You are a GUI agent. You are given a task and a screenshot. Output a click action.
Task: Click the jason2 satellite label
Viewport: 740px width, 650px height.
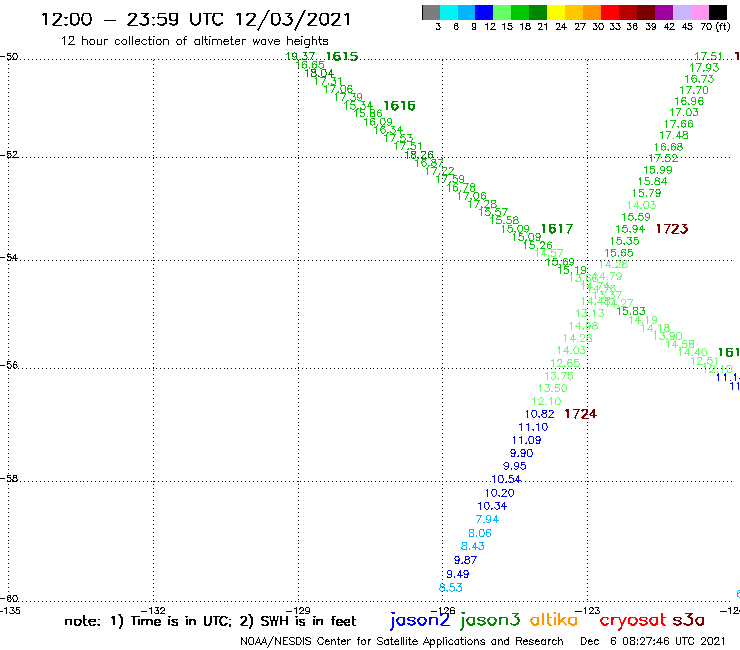420,621
